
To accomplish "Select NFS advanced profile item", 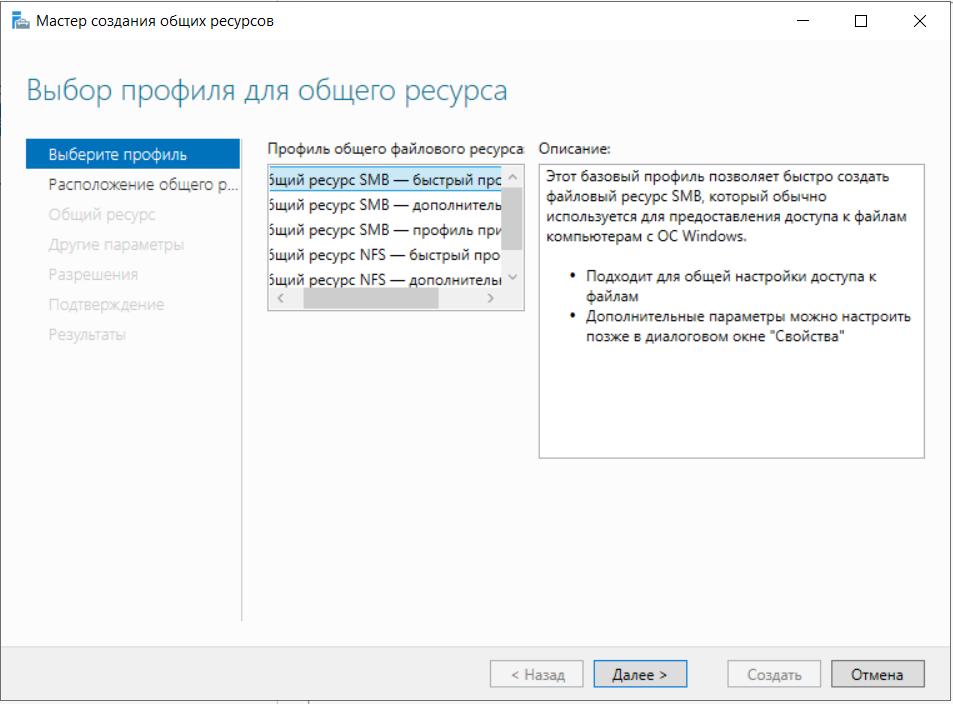I will pos(385,279).
